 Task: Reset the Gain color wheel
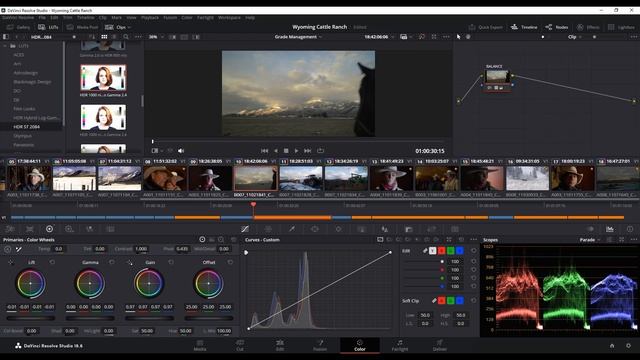coord(171,262)
